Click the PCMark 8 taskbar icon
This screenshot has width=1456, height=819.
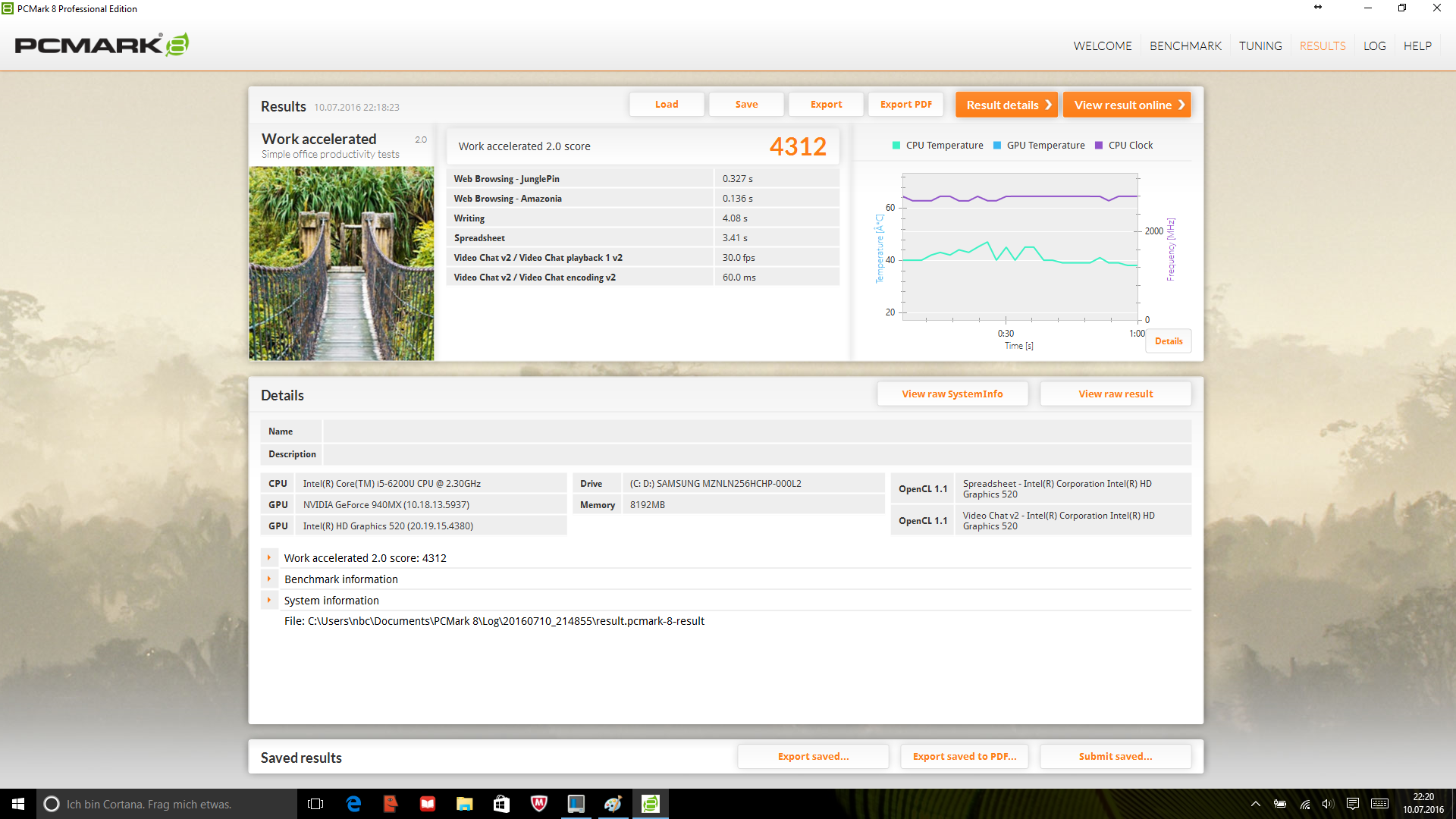tap(651, 804)
